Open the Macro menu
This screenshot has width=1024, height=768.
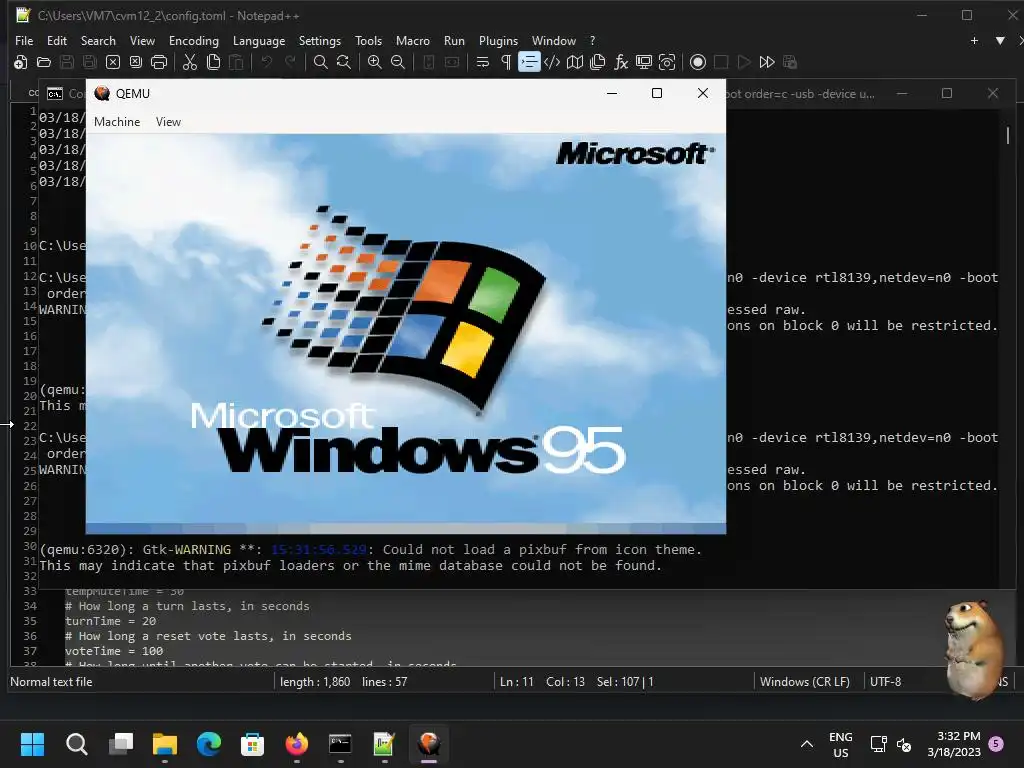tap(413, 40)
